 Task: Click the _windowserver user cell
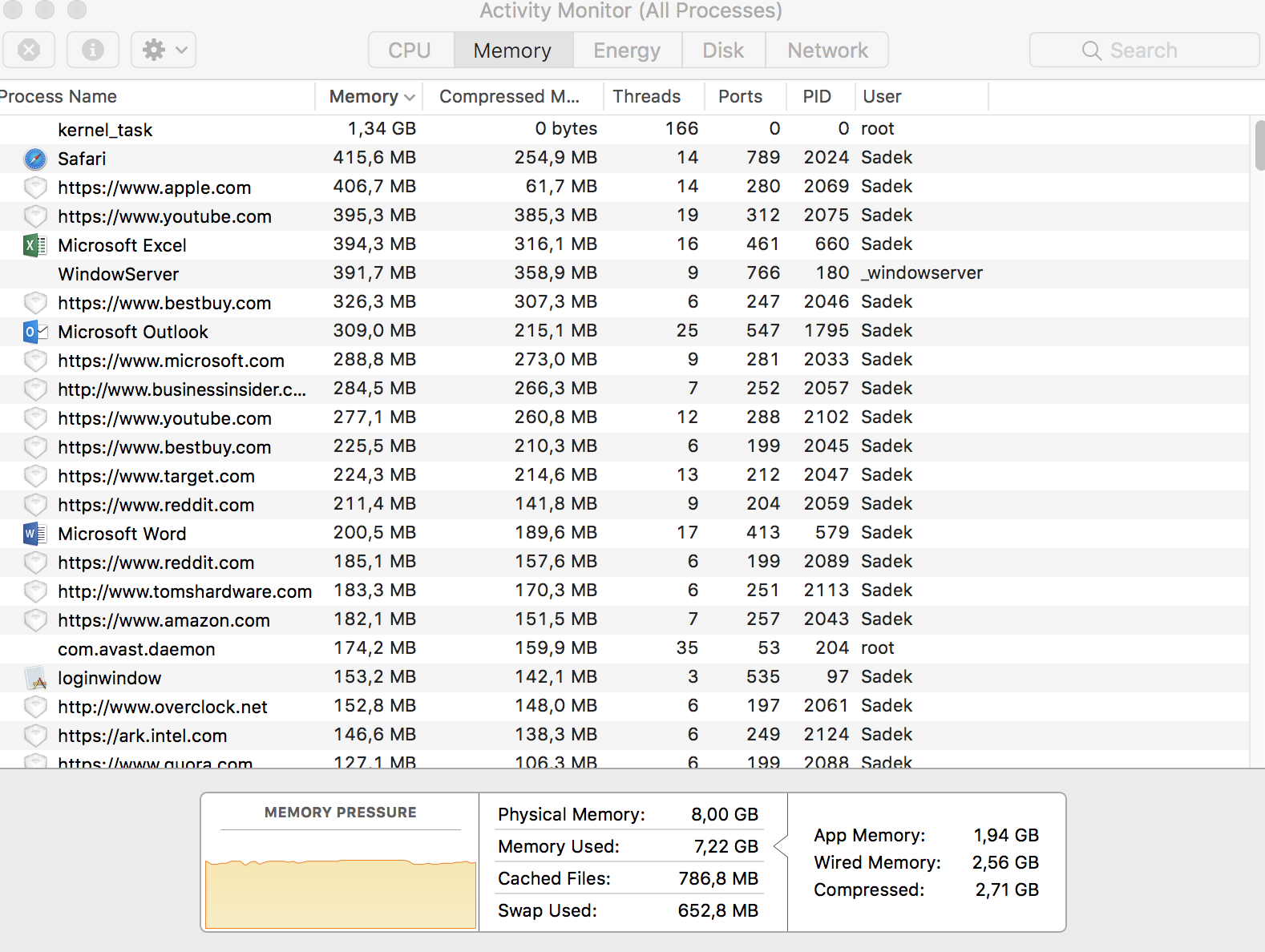tap(922, 273)
